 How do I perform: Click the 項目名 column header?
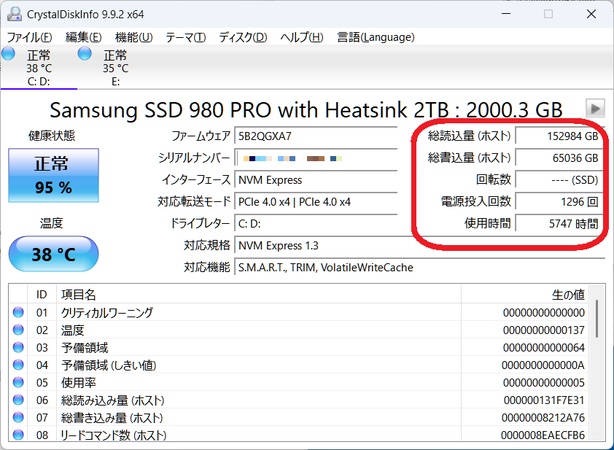click(258, 295)
